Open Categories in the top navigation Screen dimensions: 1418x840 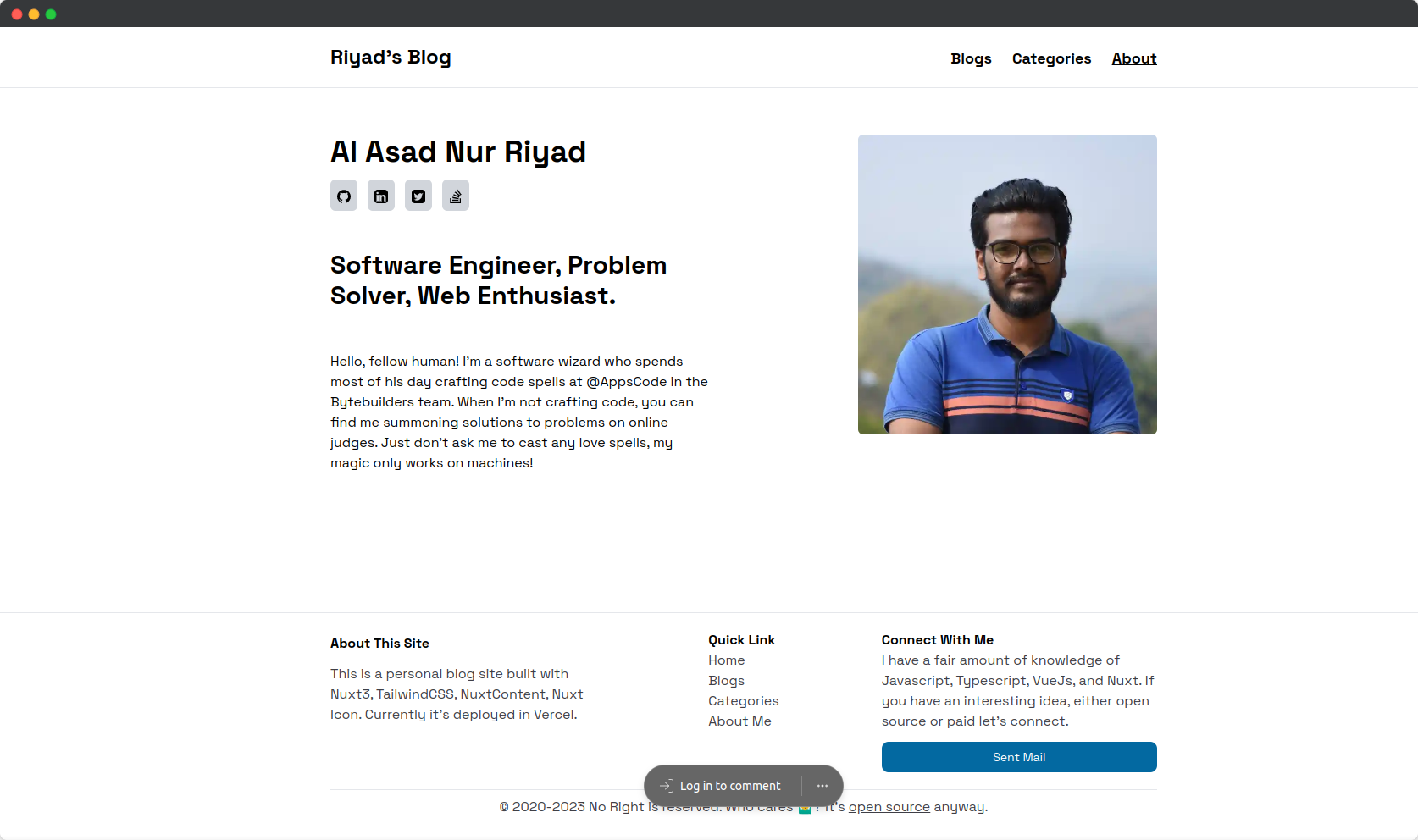click(x=1051, y=58)
